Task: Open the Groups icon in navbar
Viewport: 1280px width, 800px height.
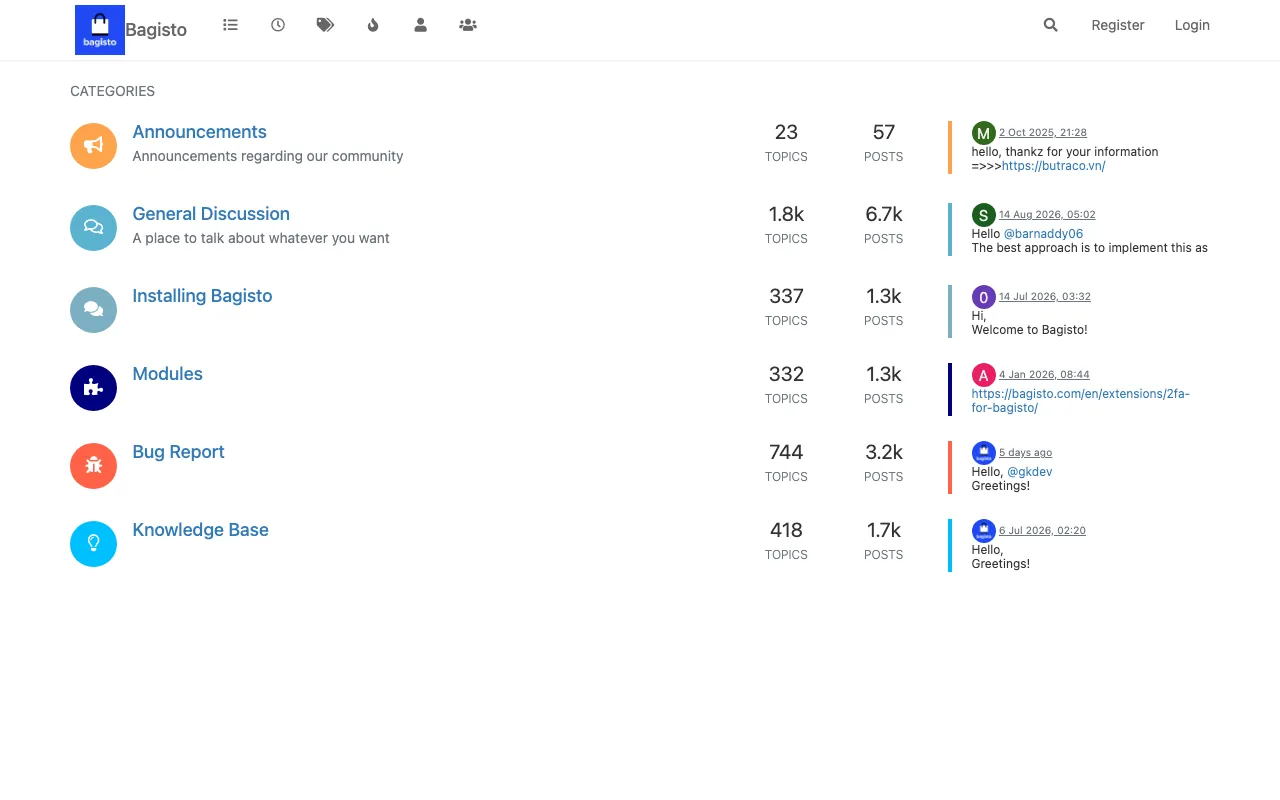Action: click(x=468, y=25)
